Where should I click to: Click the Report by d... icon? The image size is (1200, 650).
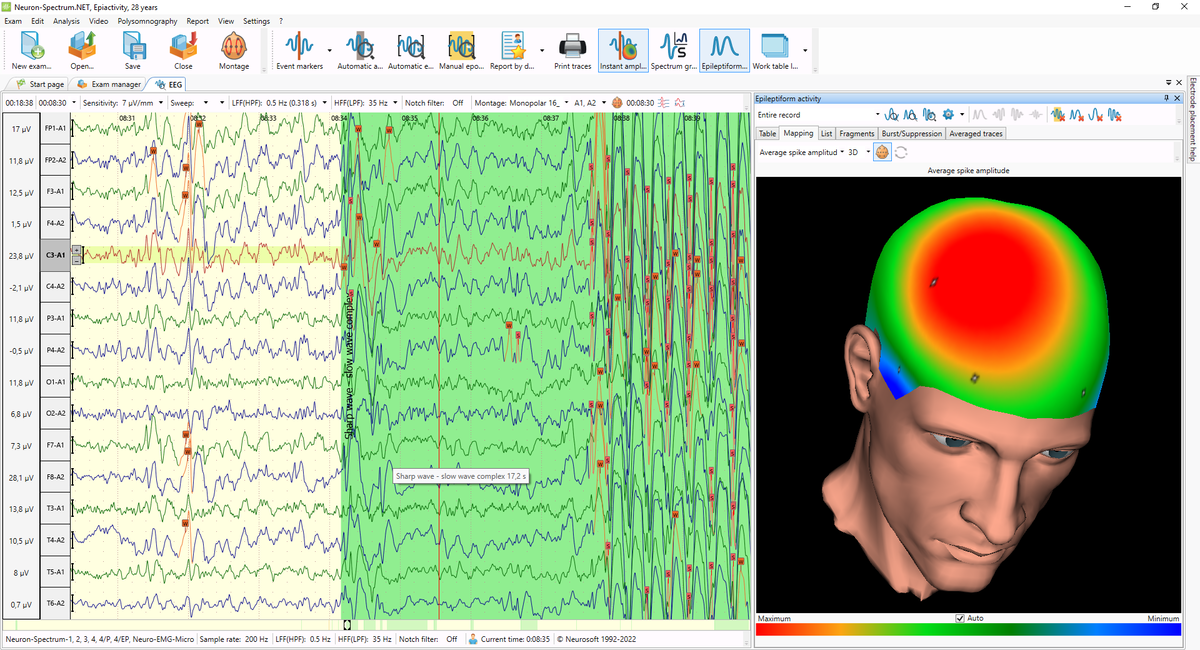click(514, 51)
